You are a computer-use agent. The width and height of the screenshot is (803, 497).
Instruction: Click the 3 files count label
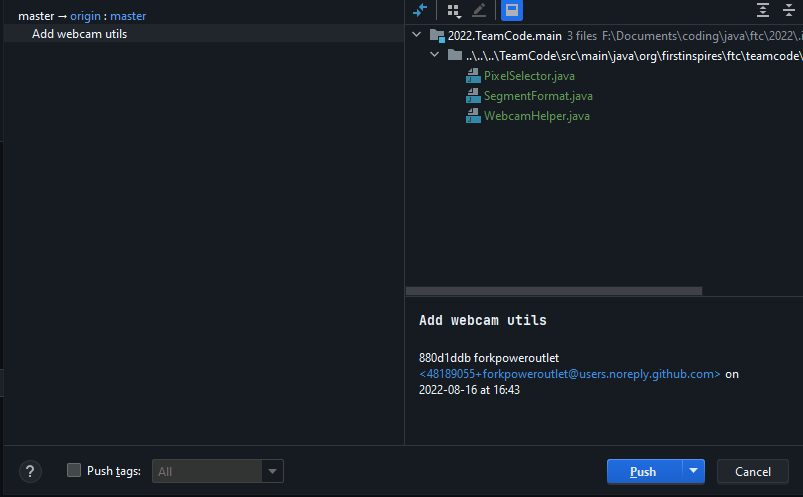(x=582, y=36)
